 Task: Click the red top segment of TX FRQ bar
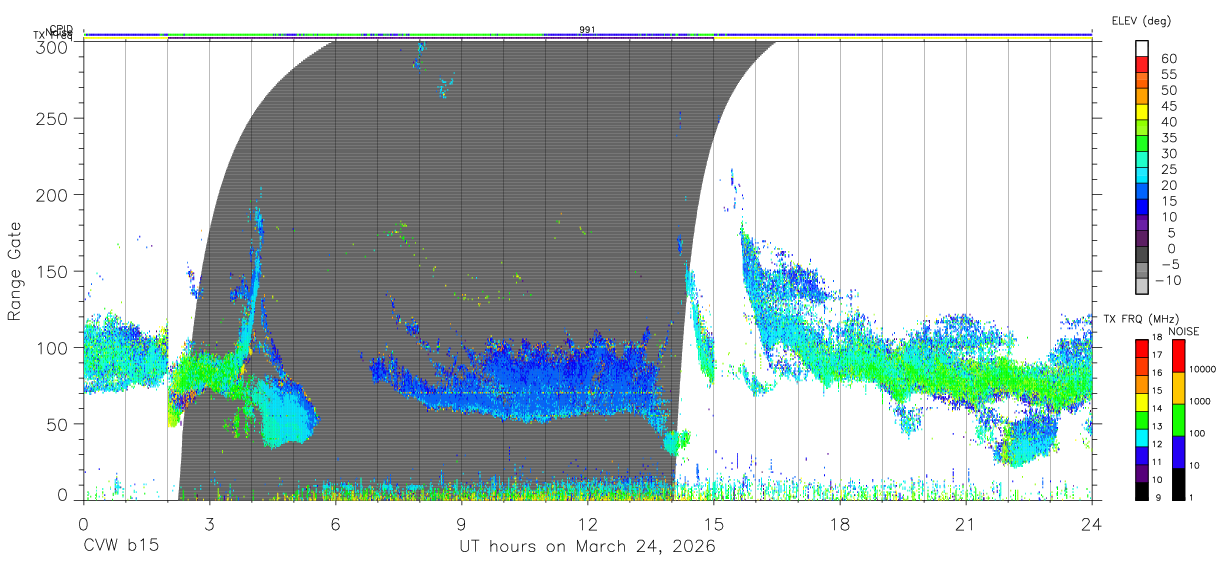coord(1141,348)
